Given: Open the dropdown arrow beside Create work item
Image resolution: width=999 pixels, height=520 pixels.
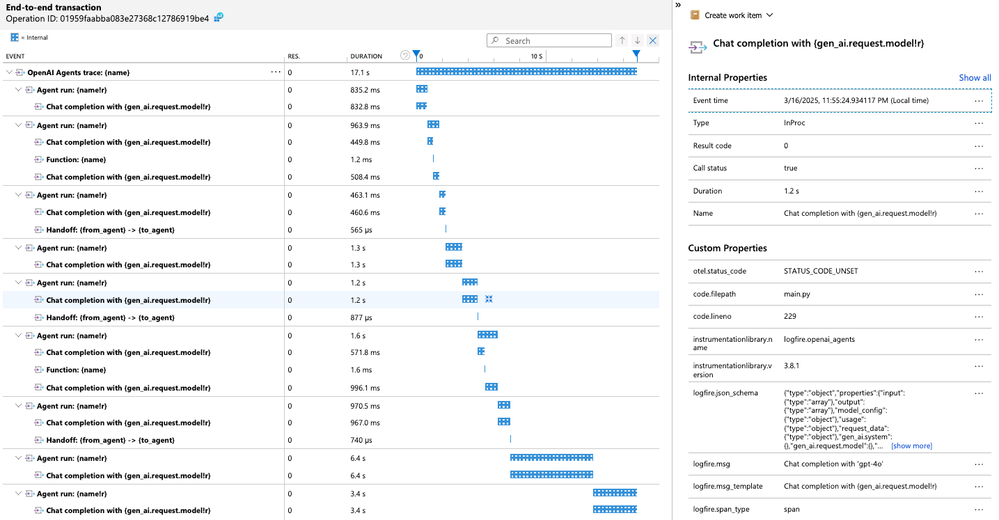Looking at the screenshot, I should tap(770, 15).
